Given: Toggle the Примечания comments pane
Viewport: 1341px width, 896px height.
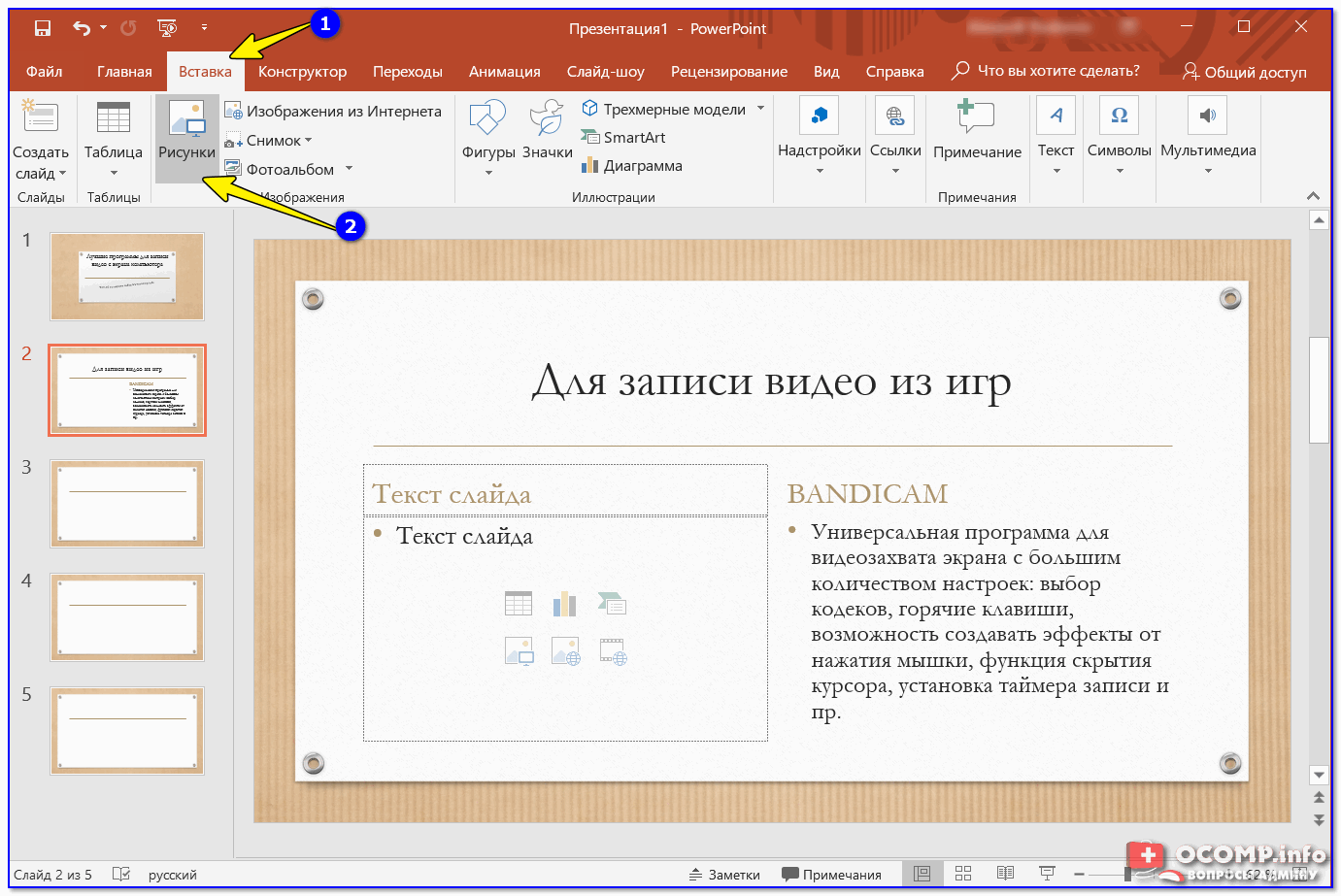Looking at the screenshot, I should [x=831, y=875].
